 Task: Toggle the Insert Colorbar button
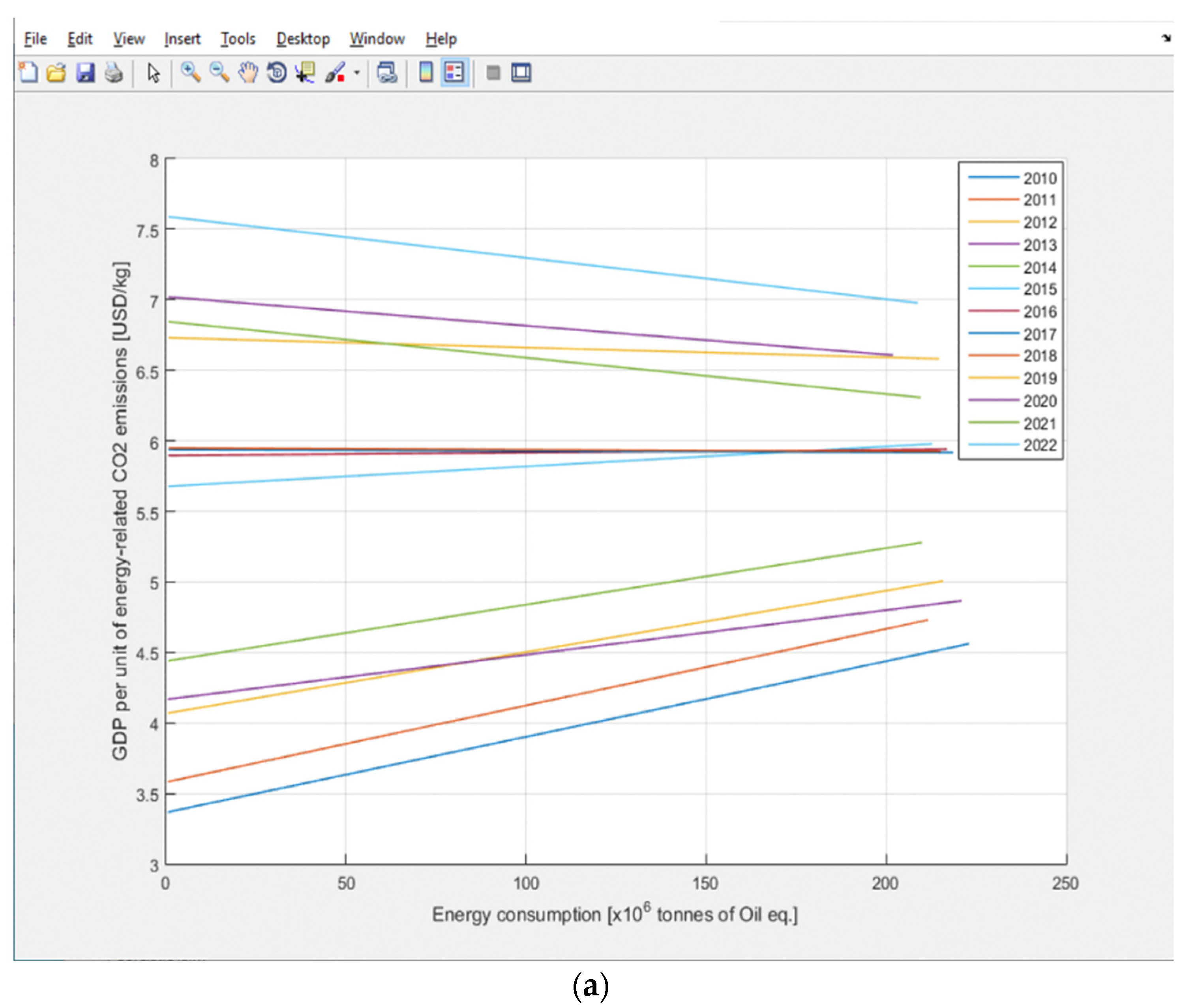pos(426,73)
